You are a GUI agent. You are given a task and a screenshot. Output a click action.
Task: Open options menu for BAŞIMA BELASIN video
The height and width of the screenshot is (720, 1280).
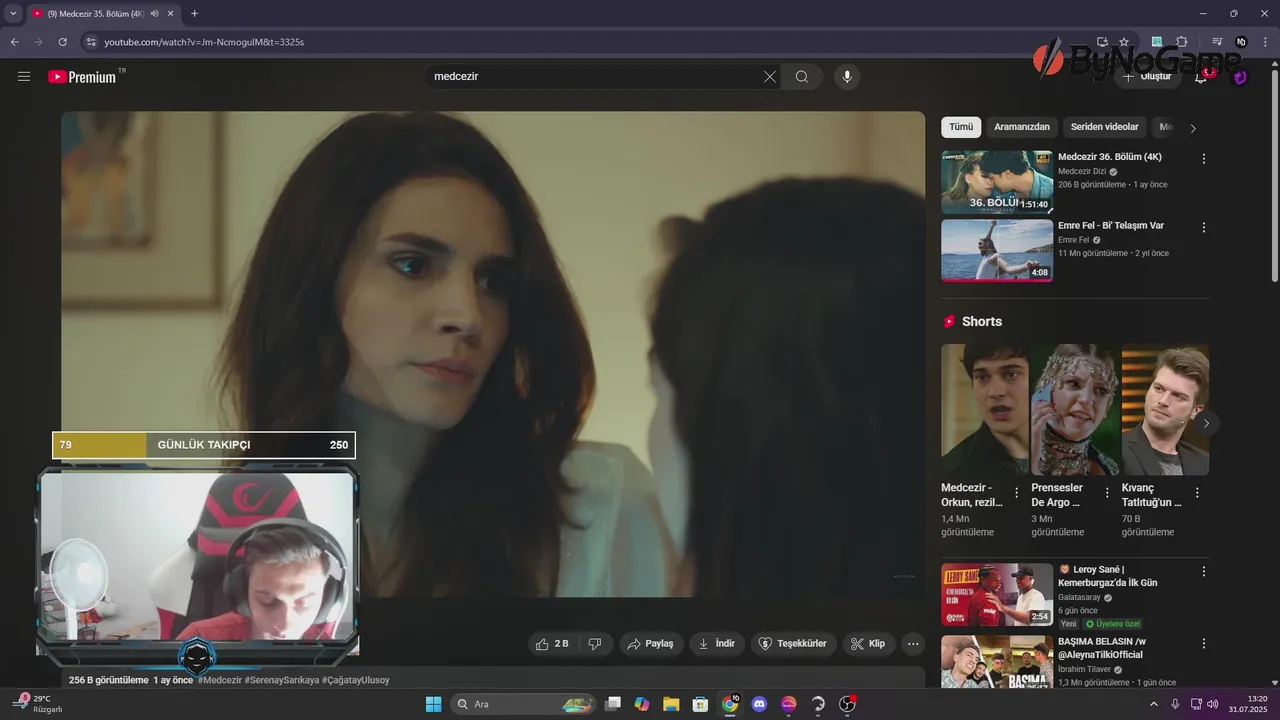click(1204, 643)
